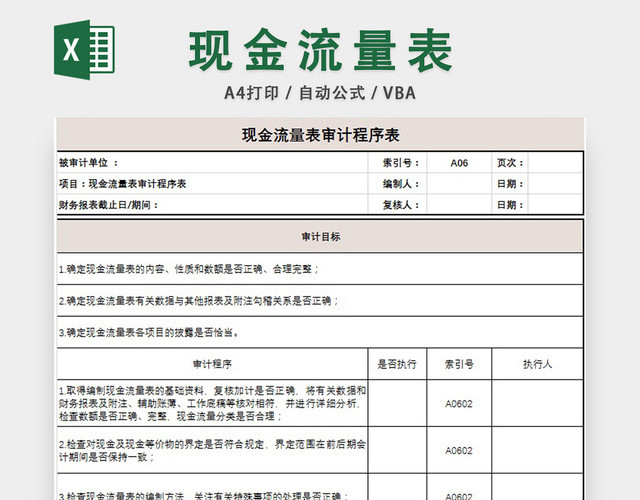This screenshot has height=500, width=640.
Task: Click 财务报表截止日/期间： cell
Action: (x=213, y=205)
